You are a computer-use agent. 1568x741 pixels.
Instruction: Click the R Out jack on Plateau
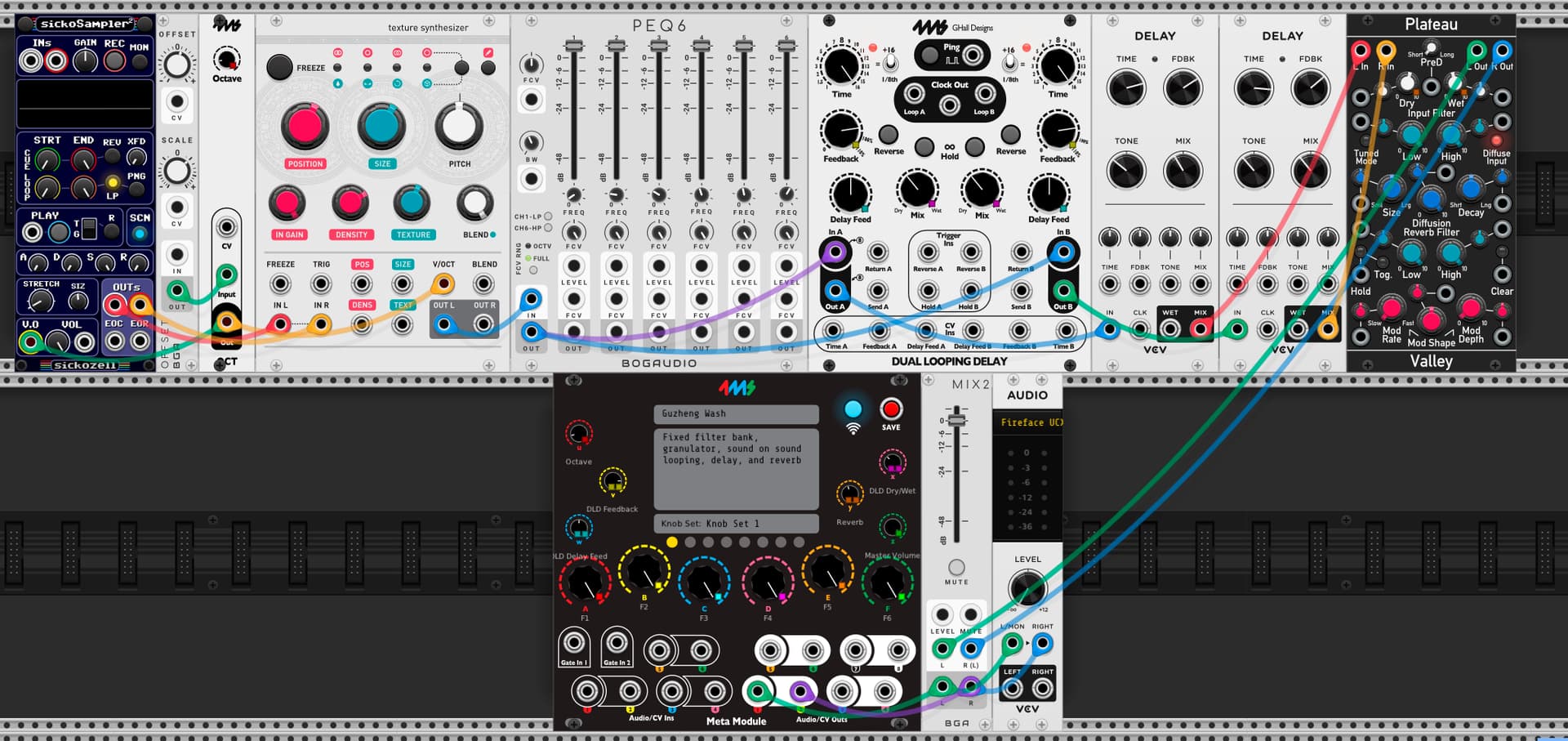pos(1502,51)
